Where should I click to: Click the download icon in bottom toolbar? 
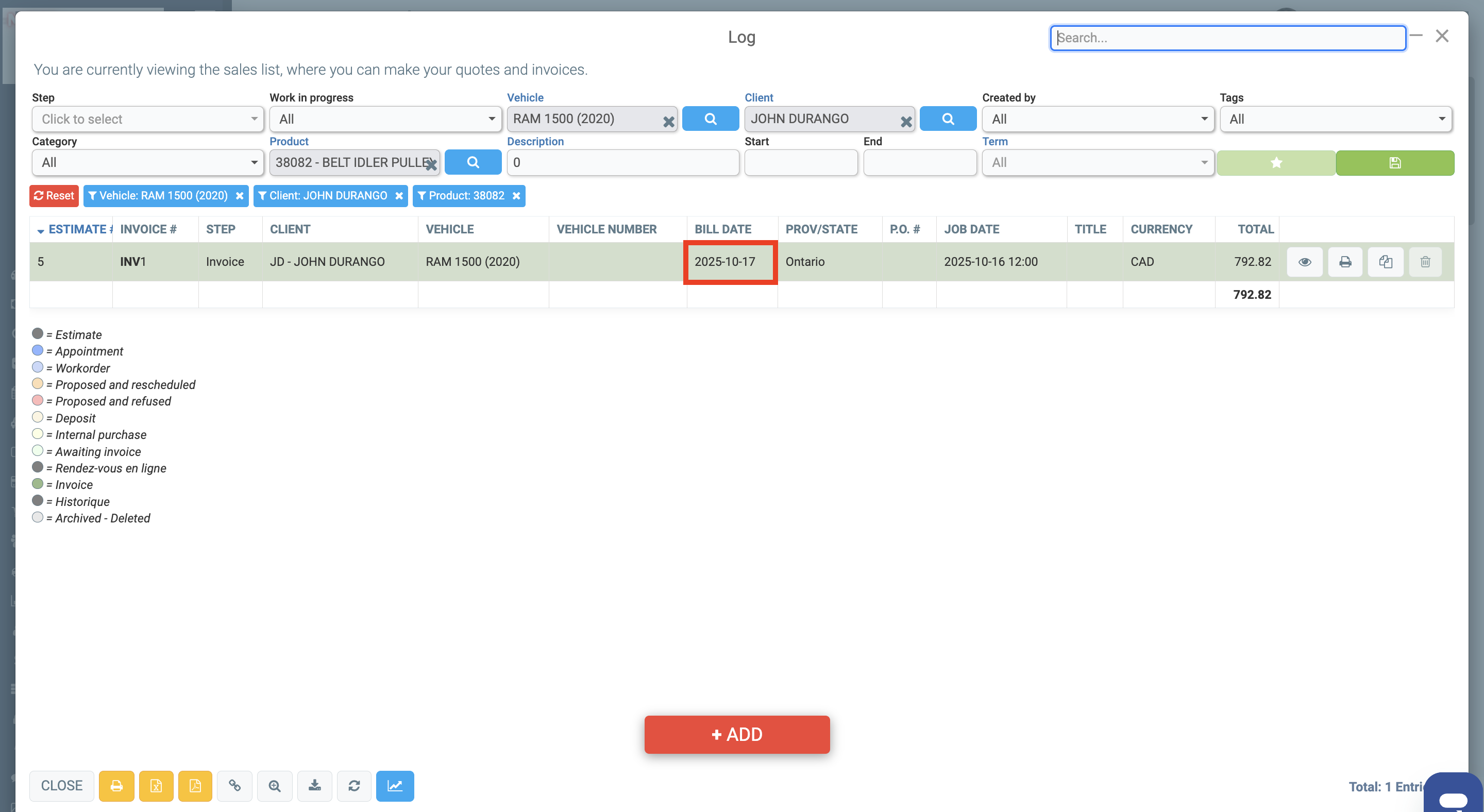(314, 786)
